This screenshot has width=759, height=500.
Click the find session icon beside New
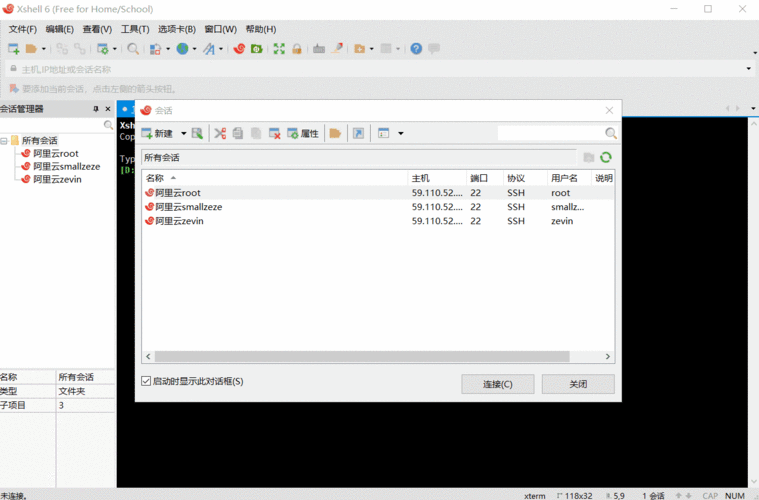click(197, 133)
